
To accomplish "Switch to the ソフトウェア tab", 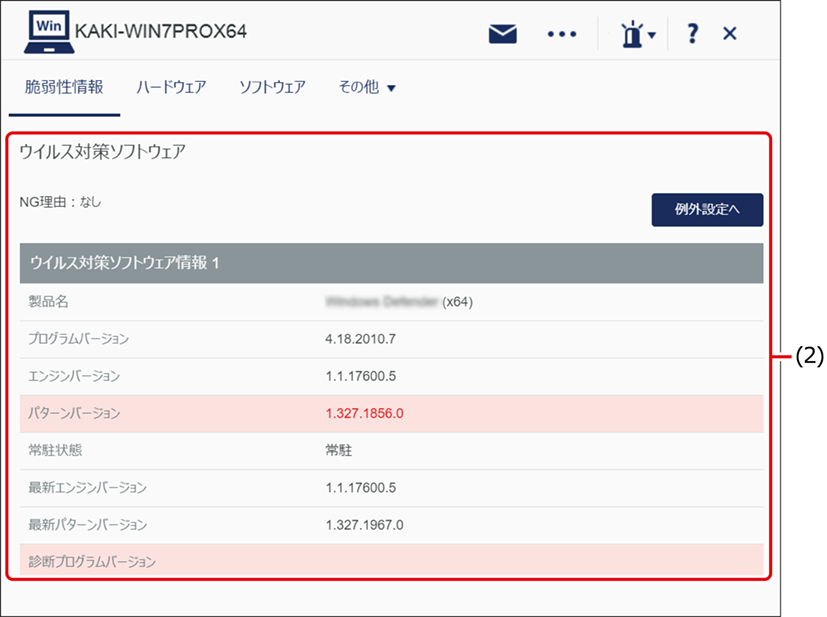I will point(272,87).
